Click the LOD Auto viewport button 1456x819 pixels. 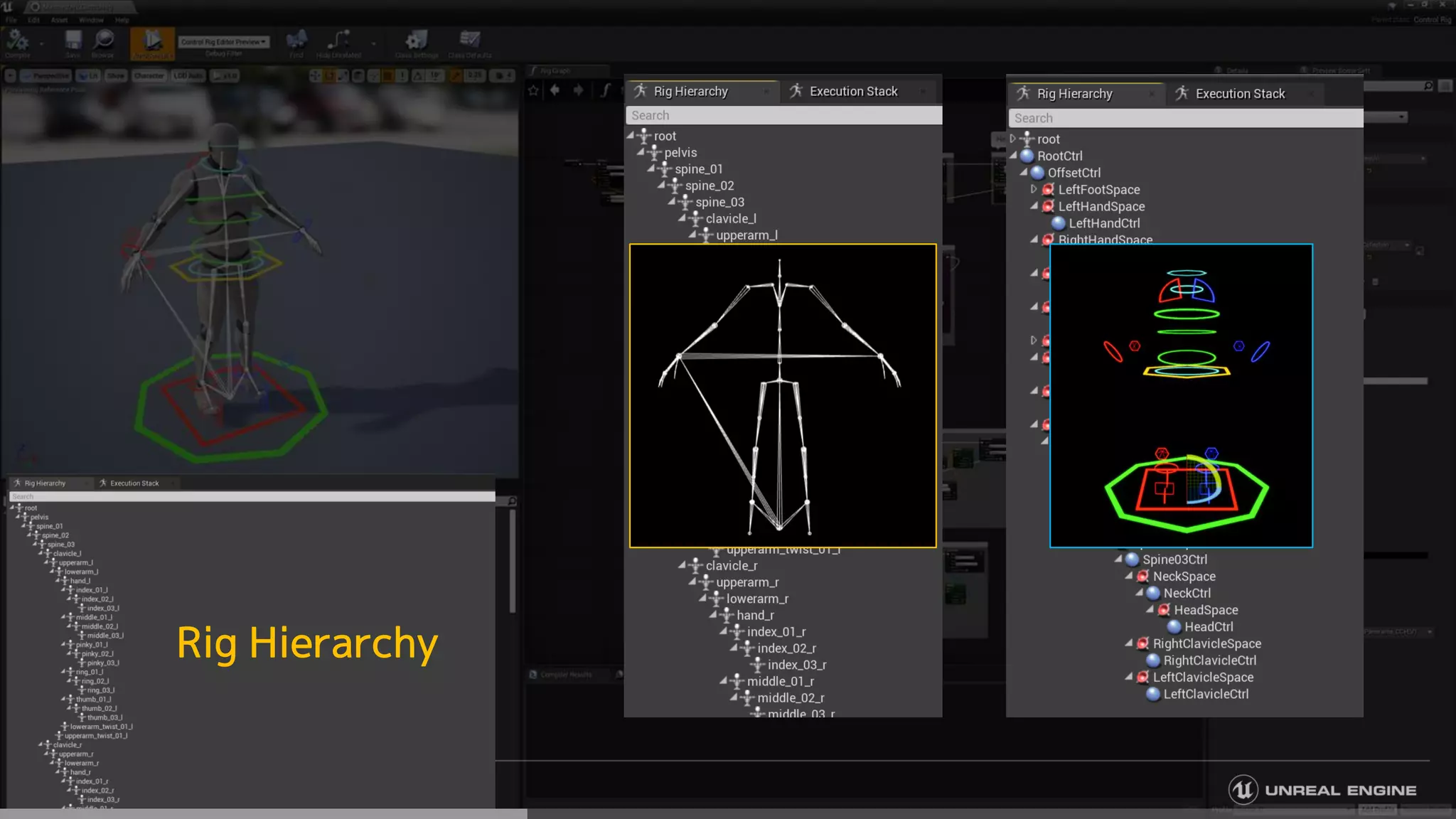click(188, 75)
